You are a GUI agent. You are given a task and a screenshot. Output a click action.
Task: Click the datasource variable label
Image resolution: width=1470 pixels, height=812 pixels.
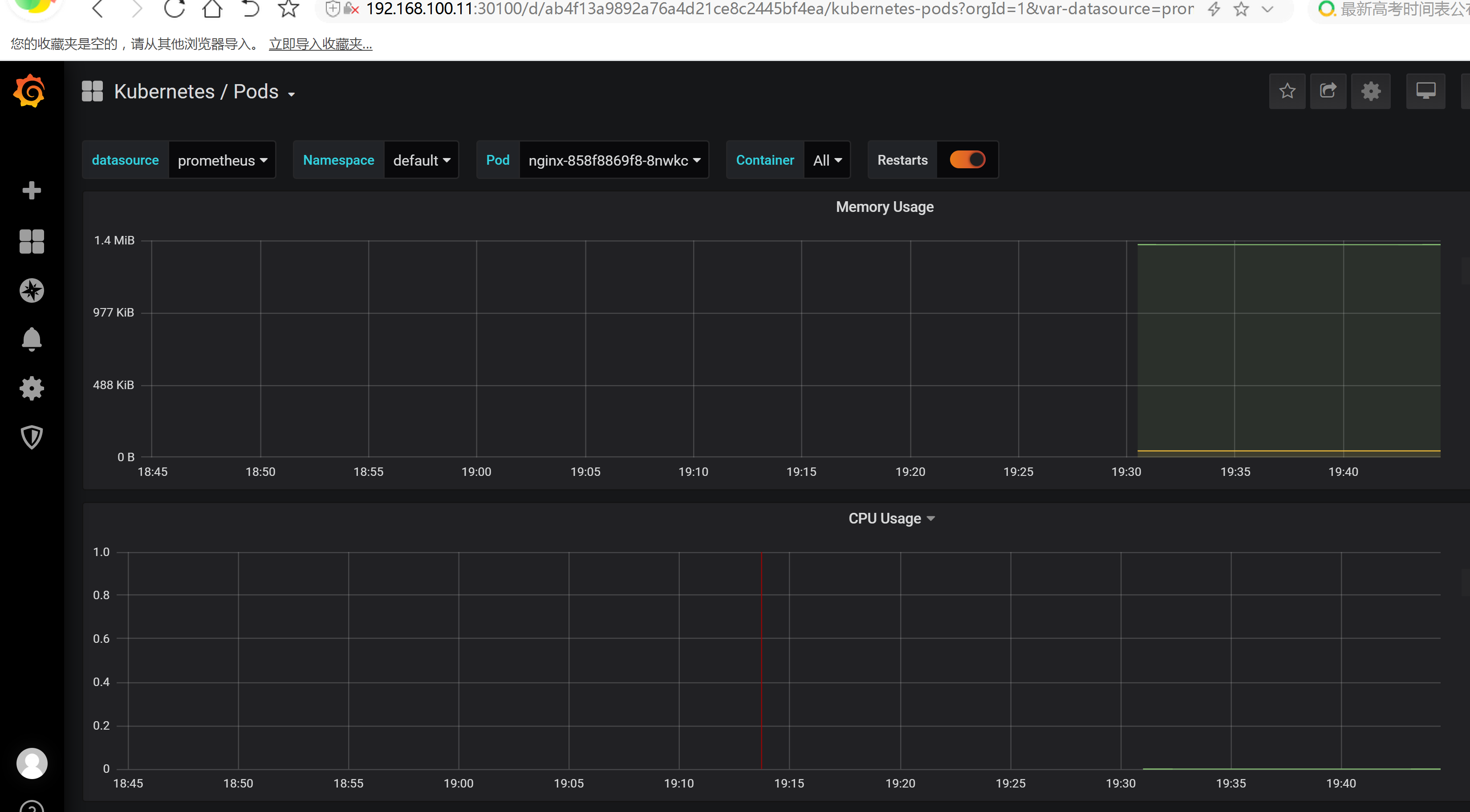pos(125,160)
